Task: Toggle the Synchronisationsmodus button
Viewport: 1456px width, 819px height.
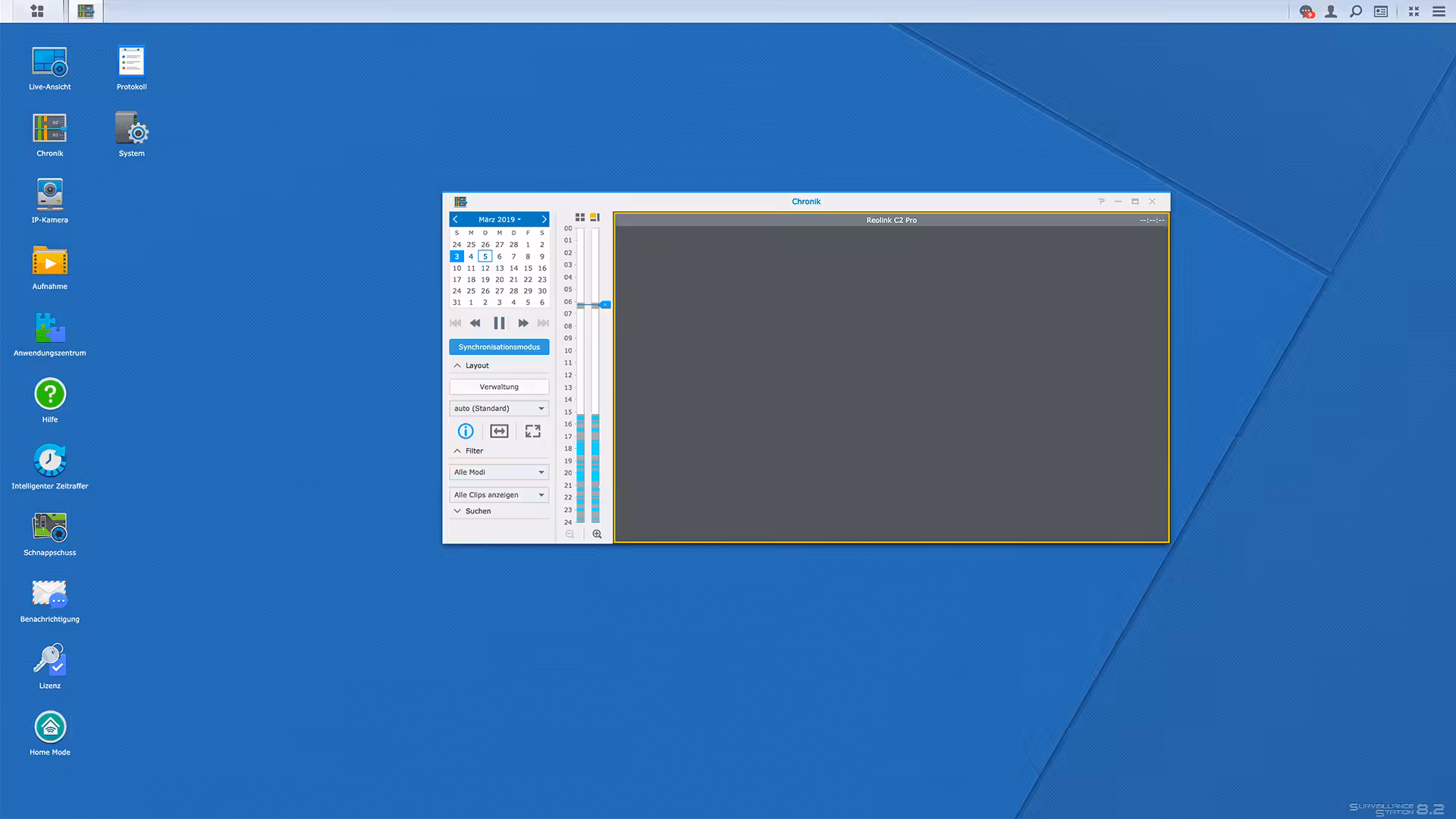Action: point(499,347)
